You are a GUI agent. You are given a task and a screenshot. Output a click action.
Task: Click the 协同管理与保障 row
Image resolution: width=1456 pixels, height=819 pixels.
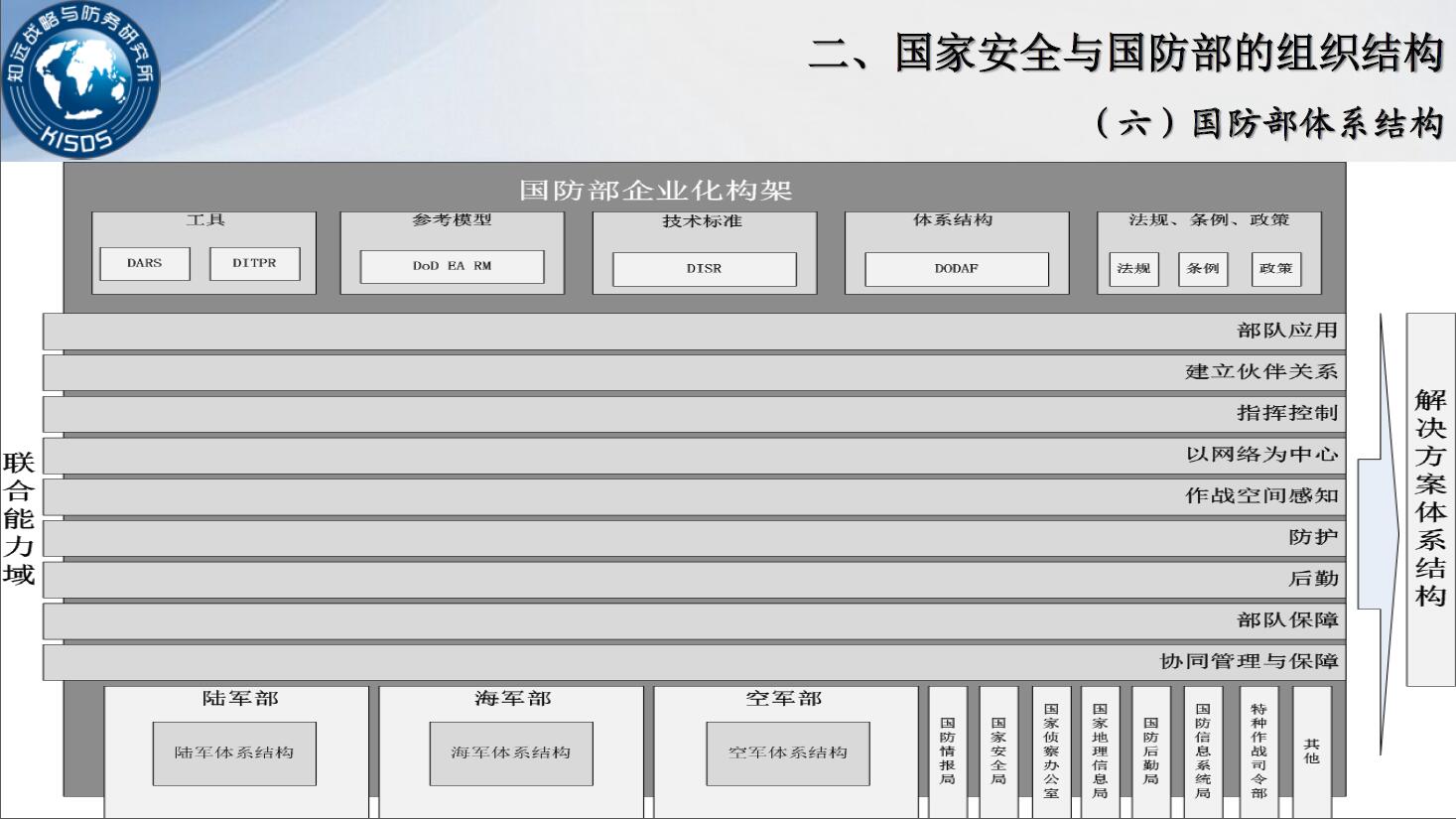[693, 662]
